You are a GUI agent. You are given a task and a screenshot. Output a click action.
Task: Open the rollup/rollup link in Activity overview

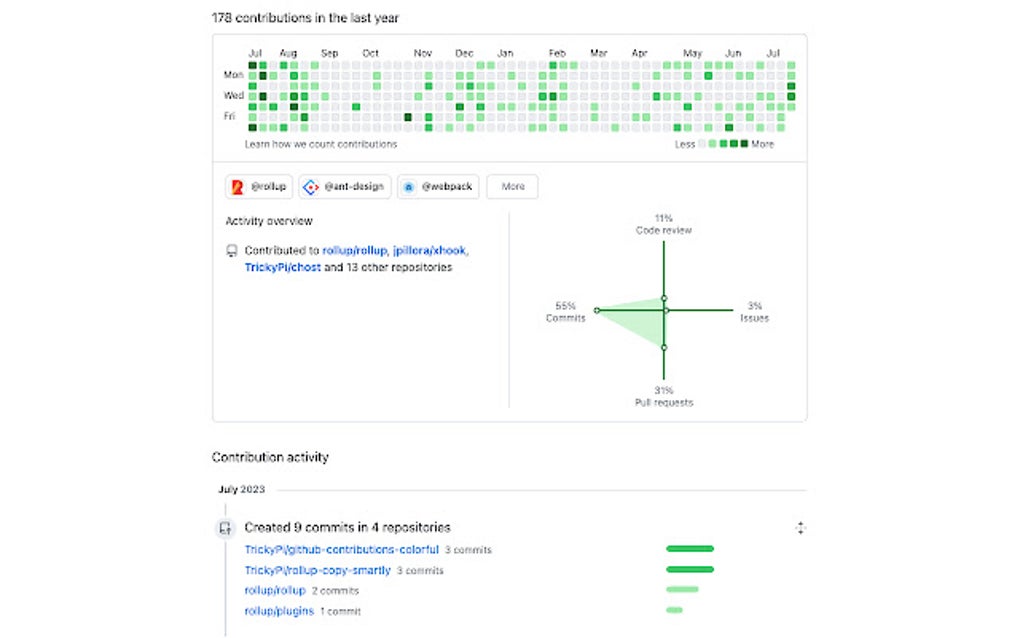(354, 251)
